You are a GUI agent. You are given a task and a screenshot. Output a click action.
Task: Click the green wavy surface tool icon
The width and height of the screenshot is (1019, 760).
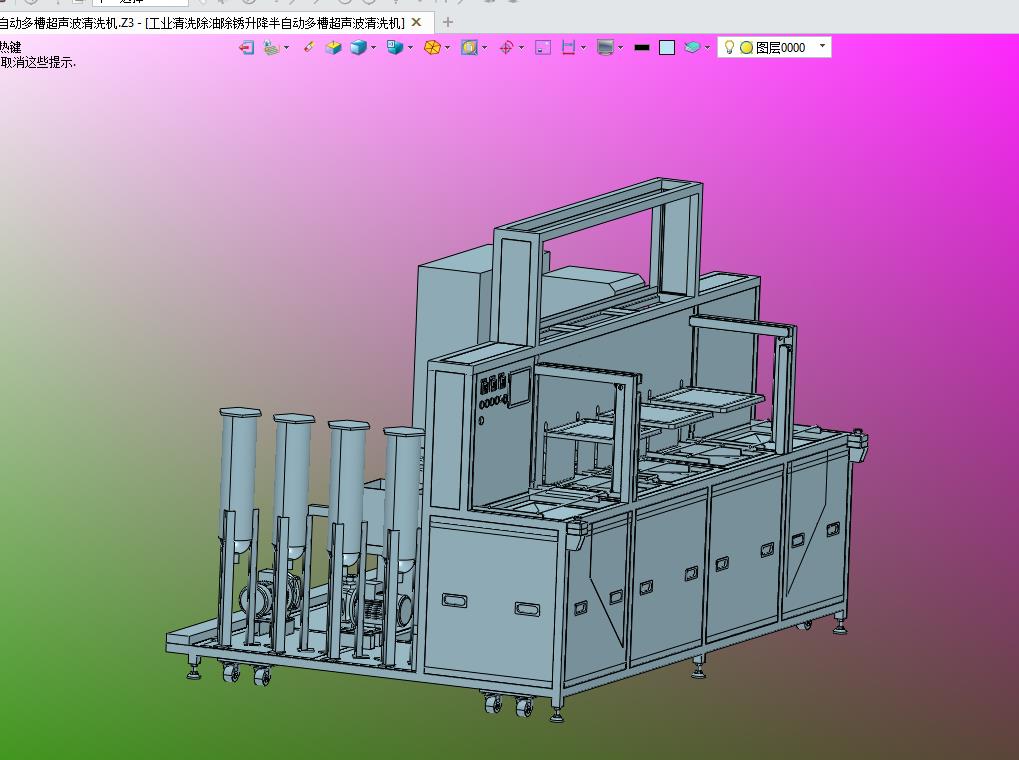pos(272,47)
